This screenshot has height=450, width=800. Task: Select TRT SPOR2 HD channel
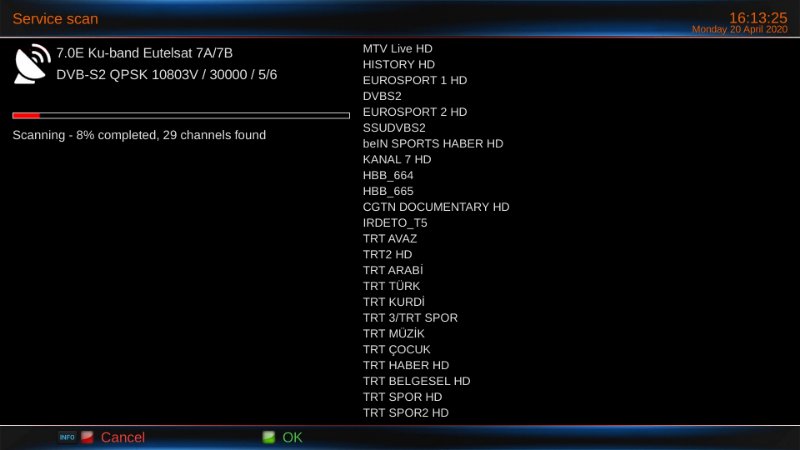pyautogui.click(x=406, y=412)
